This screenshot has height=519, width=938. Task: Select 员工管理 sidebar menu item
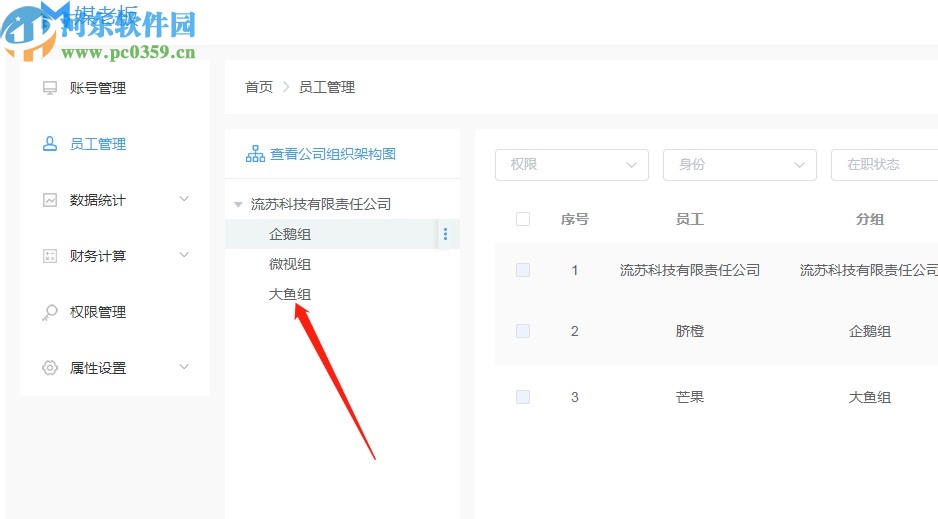[x=98, y=144]
